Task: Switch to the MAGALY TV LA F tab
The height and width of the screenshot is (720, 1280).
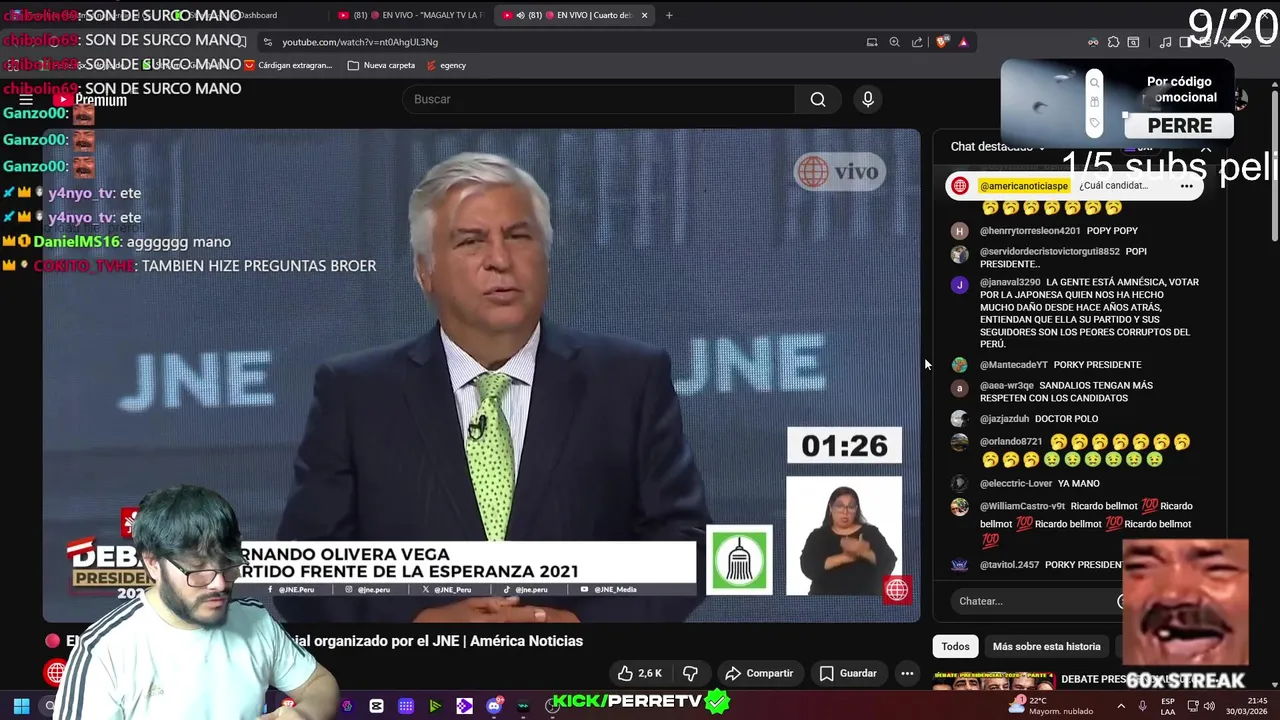Action: click(x=410, y=15)
